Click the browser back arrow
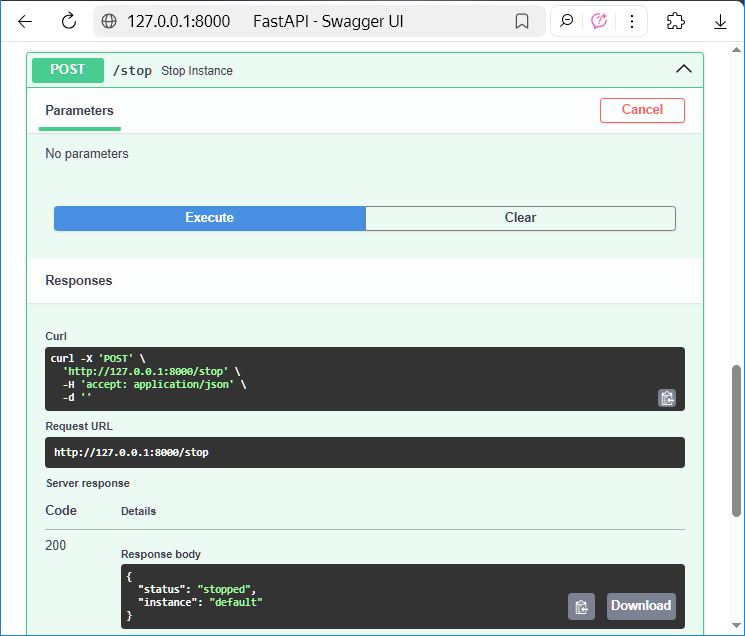This screenshot has width=745, height=636. pyautogui.click(x=25, y=21)
